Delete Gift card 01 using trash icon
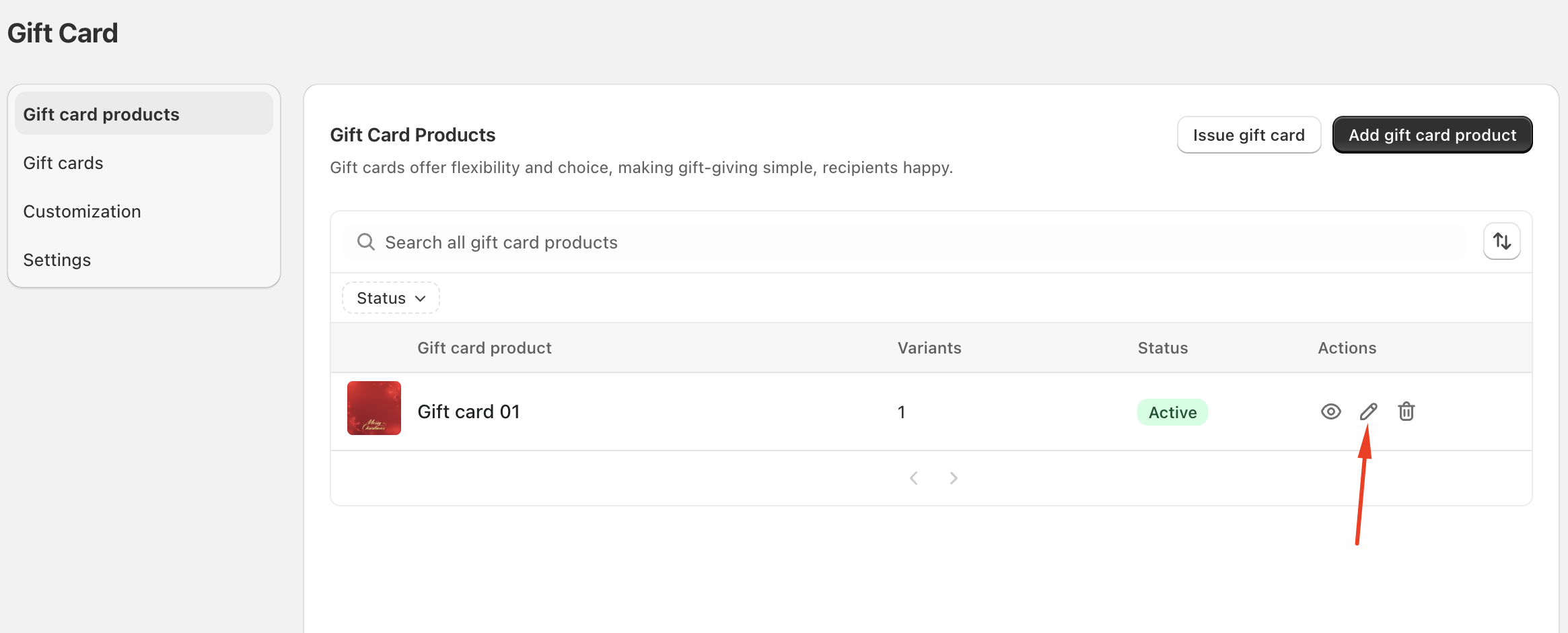 click(x=1406, y=411)
